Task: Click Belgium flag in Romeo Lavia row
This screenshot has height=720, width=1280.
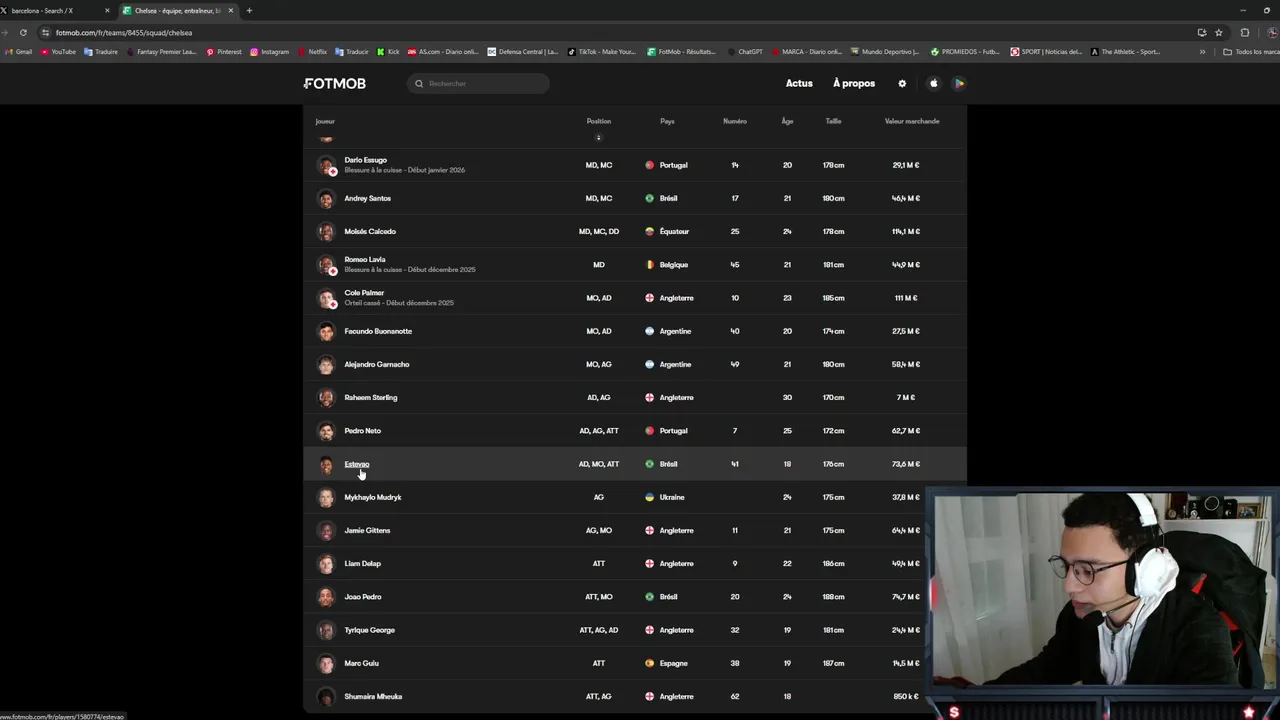Action: pos(650,265)
